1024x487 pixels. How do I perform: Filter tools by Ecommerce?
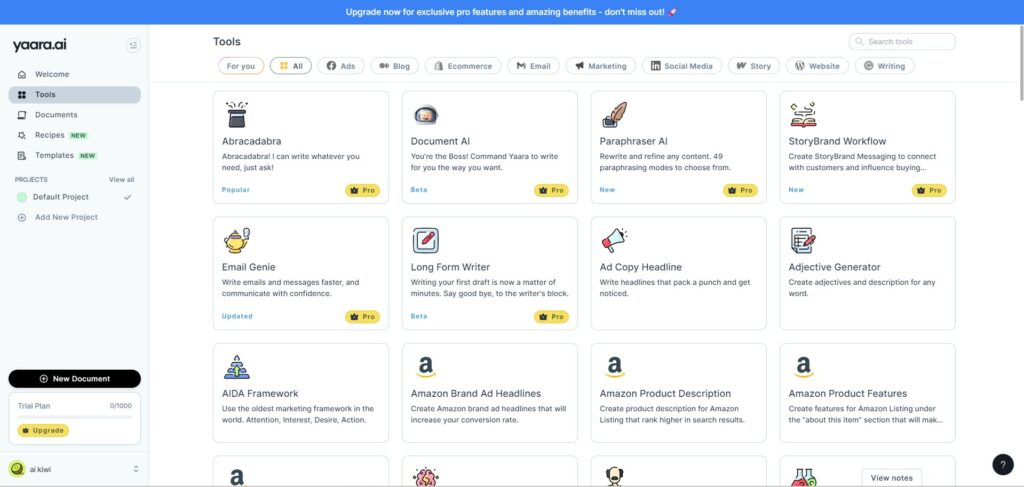tap(463, 66)
